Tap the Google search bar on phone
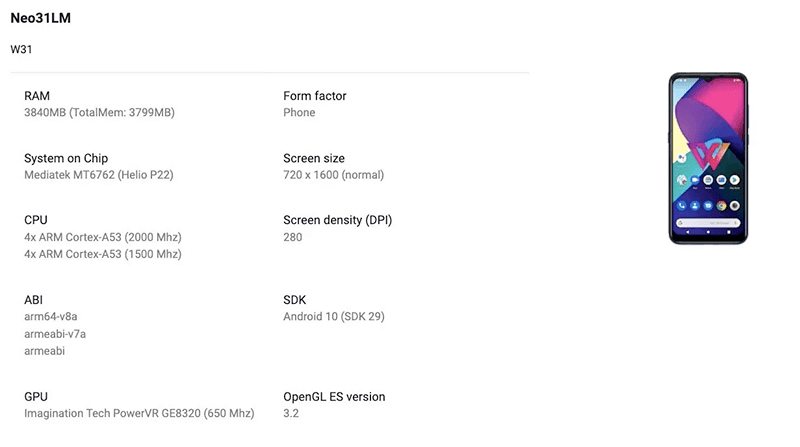Image resolution: width=800 pixels, height=447 pixels. pos(707,221)
